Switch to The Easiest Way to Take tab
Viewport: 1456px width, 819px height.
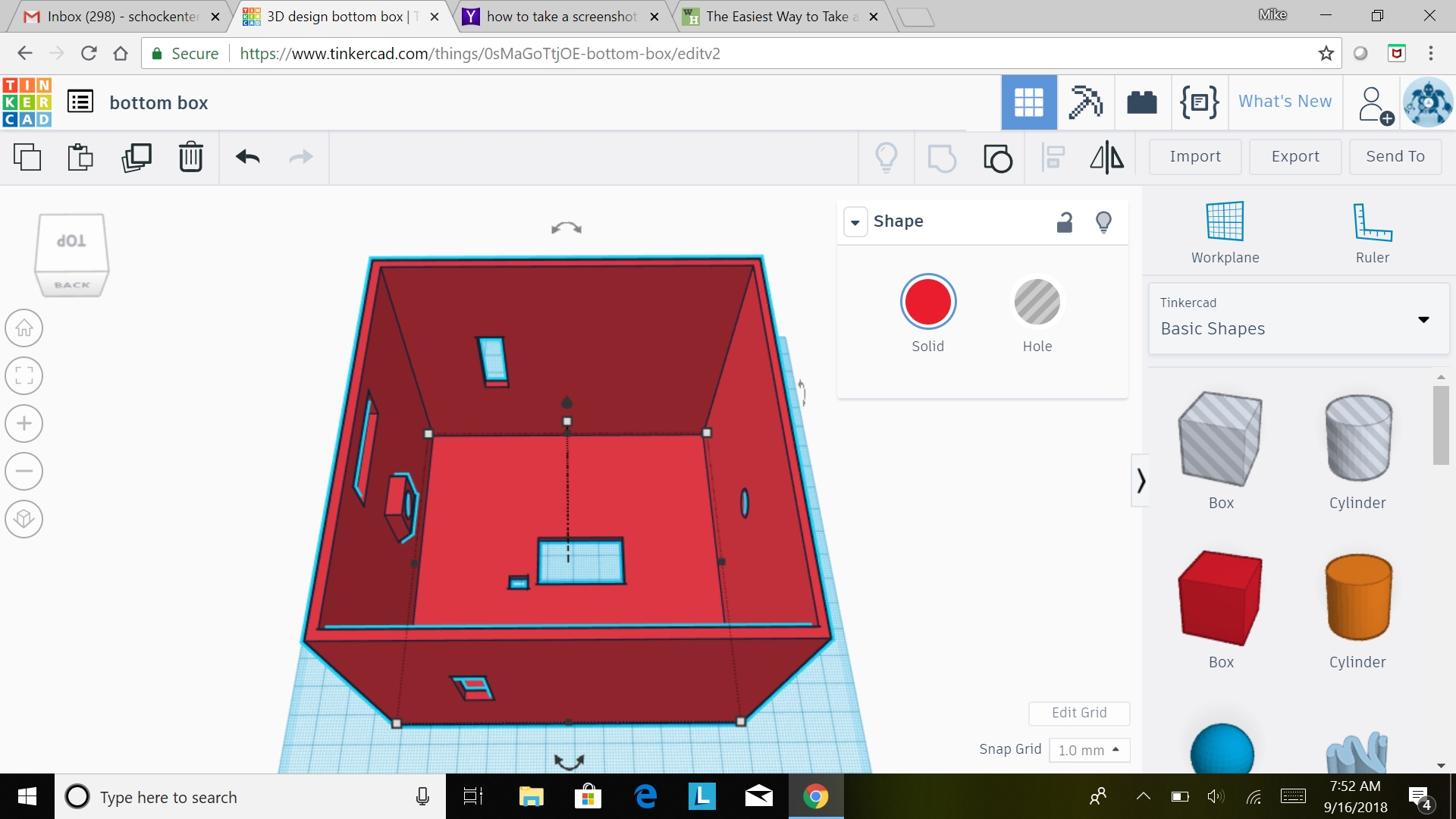(781, 16)
